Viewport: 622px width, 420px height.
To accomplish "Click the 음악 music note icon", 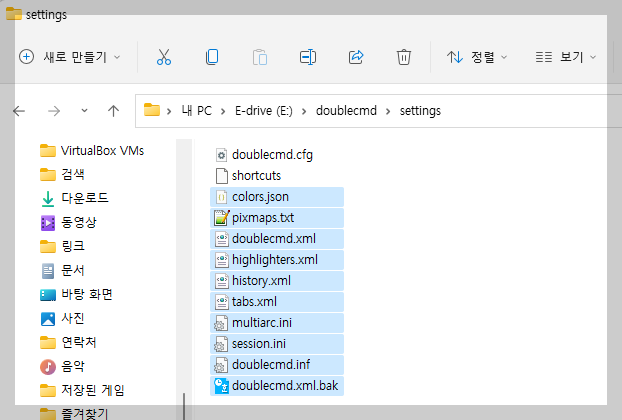I will (x=48, y=367).
